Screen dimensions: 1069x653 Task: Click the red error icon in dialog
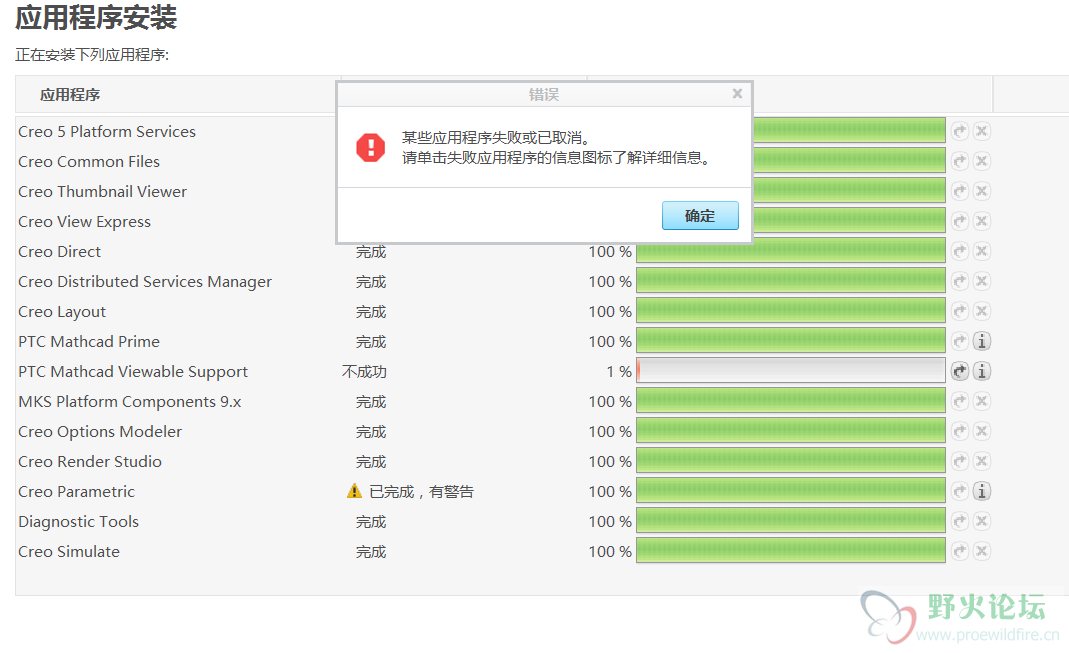pos(371,147)
